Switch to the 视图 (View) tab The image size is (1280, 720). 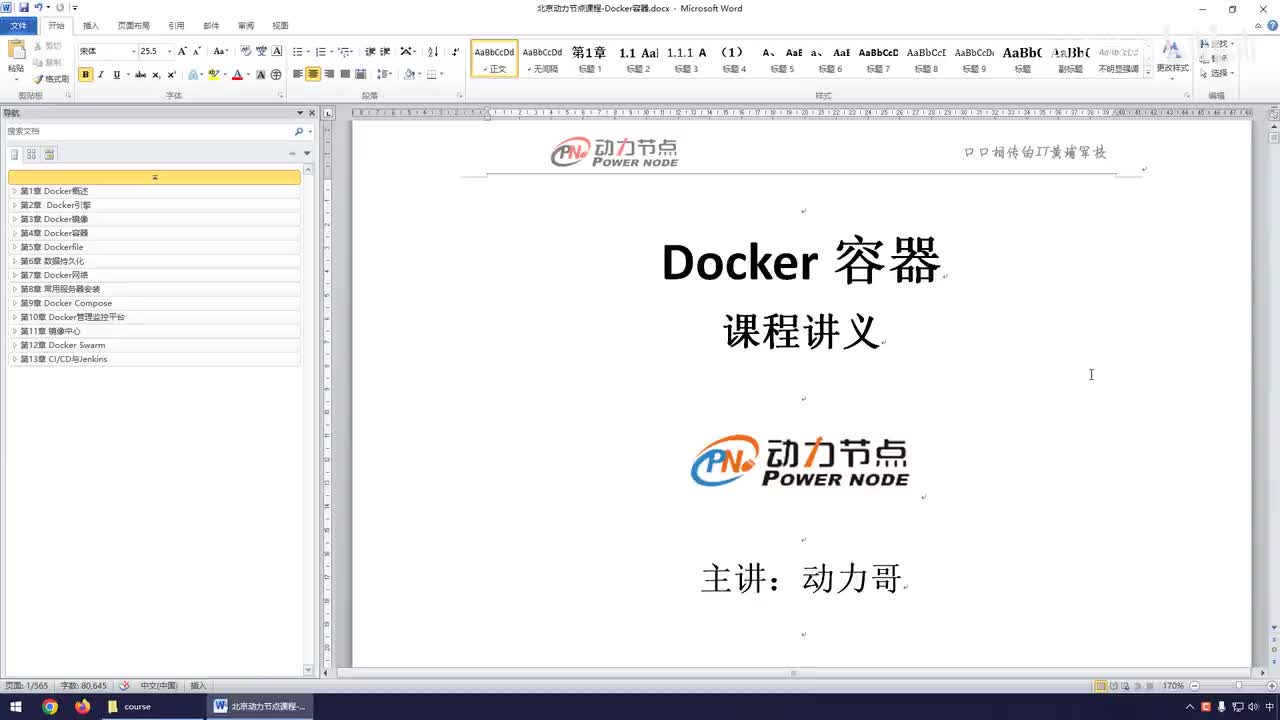280,26
